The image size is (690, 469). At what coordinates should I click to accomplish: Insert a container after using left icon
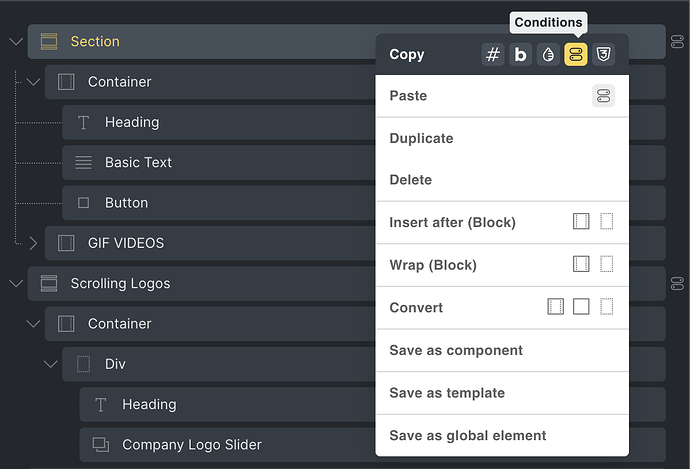[581, 222]
